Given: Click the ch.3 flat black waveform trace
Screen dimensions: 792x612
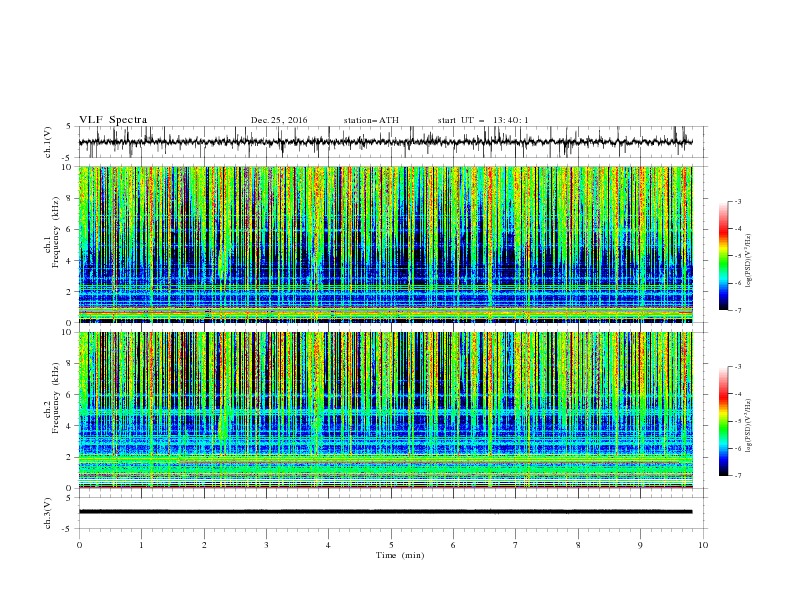Looking at the screenshot, I should click(x=386, y=512).
